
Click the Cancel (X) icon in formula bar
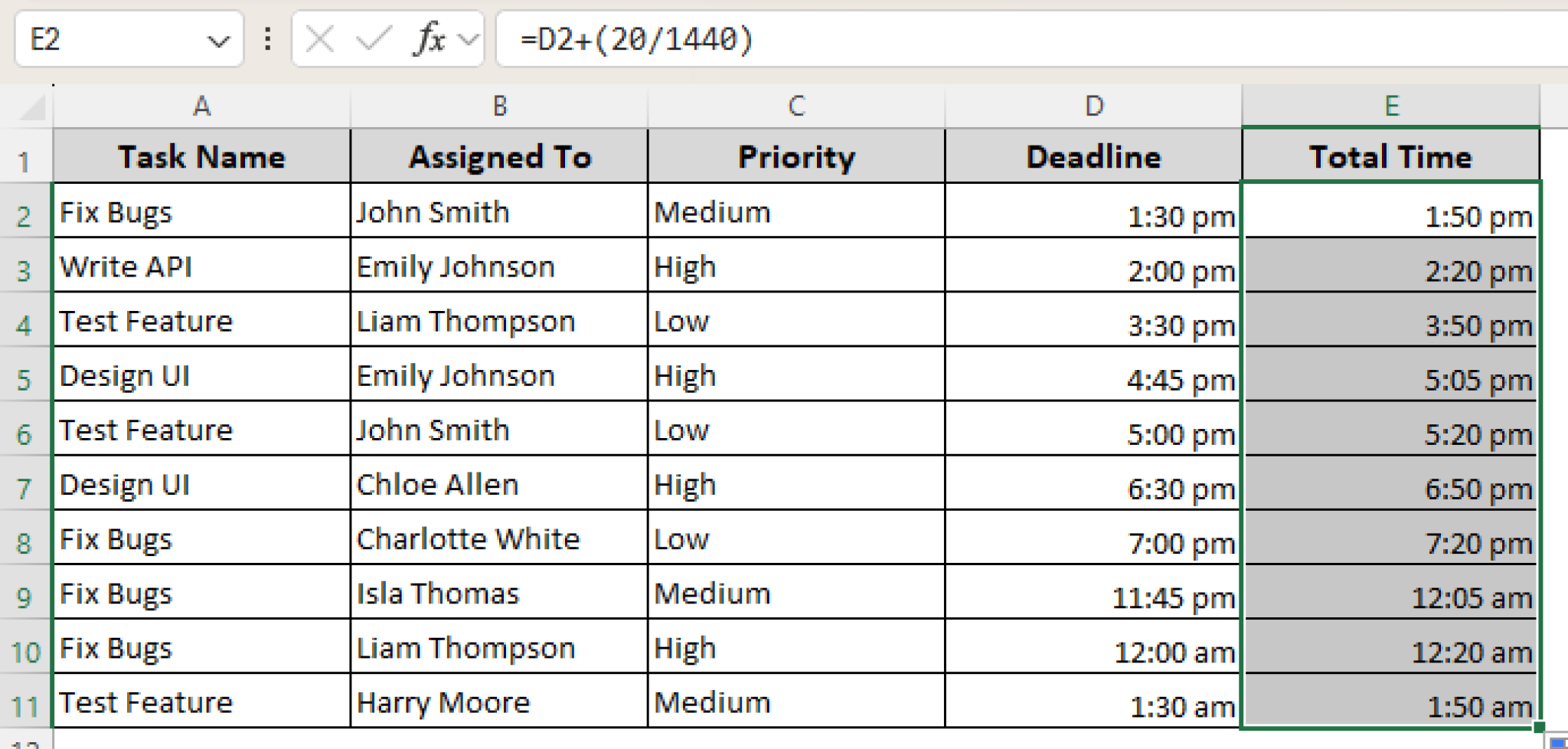[322, 38]
